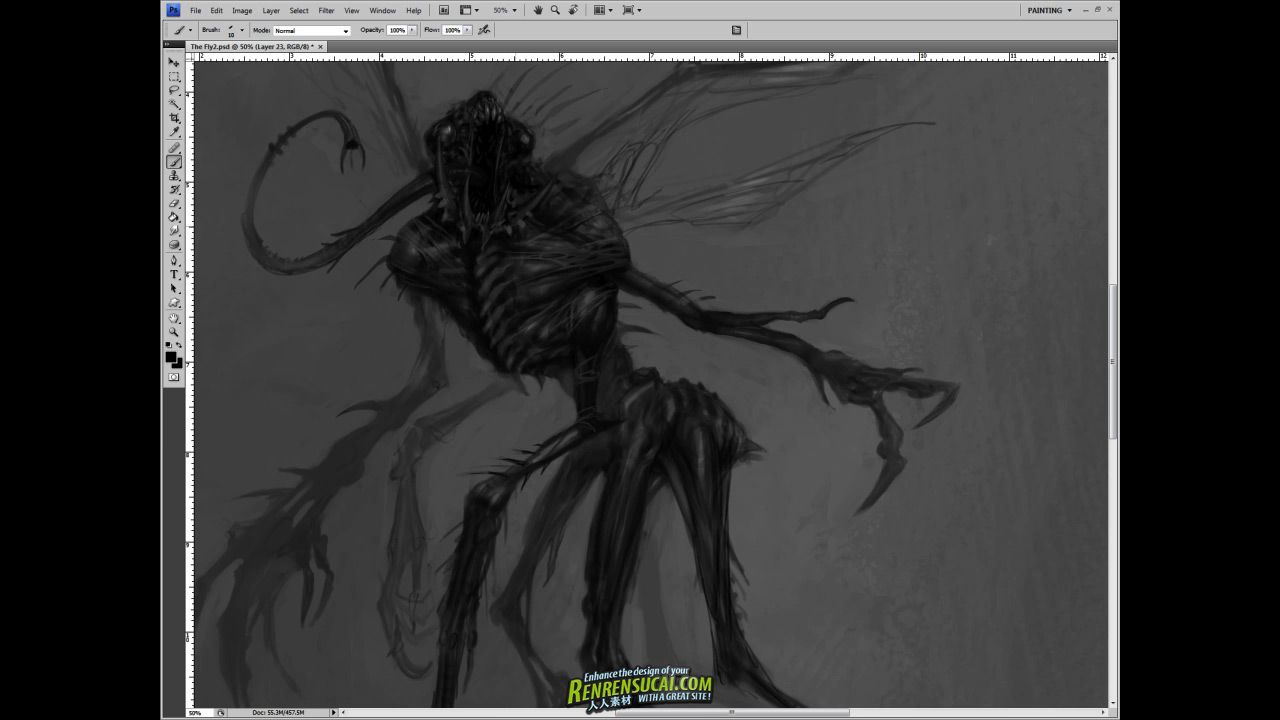Select the Healing Brush tool

174,148
